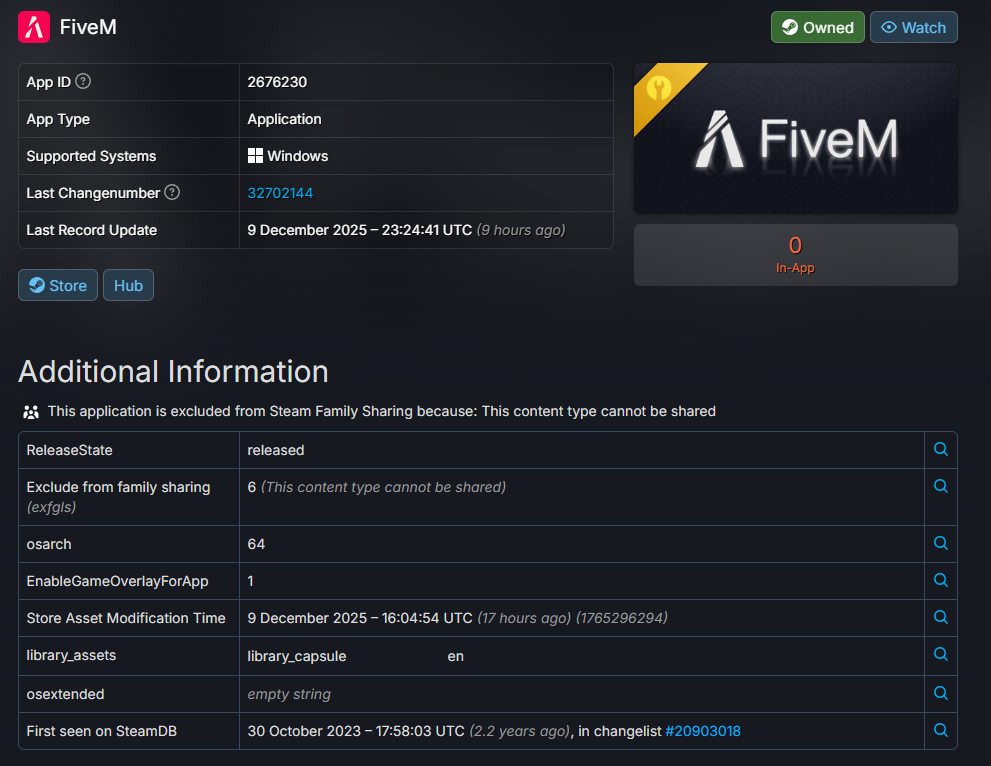Open the community Hub button
This screenshot has width=991, height=766.
[x=128, y=285]
